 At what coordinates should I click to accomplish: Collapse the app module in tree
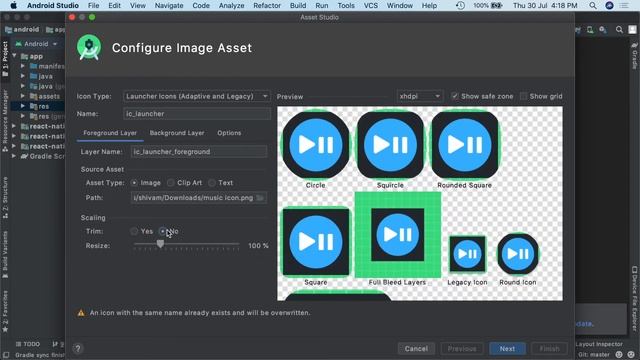coord(15,56)
